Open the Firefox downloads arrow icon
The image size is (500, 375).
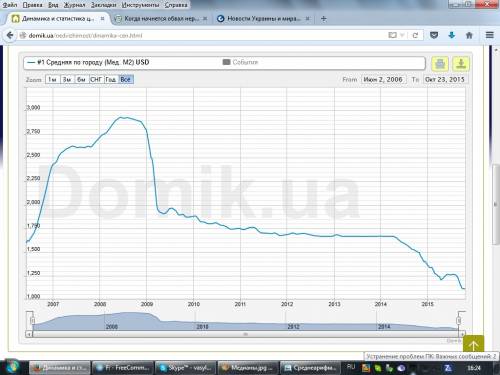pyautogui.click(x=452, y=35)
